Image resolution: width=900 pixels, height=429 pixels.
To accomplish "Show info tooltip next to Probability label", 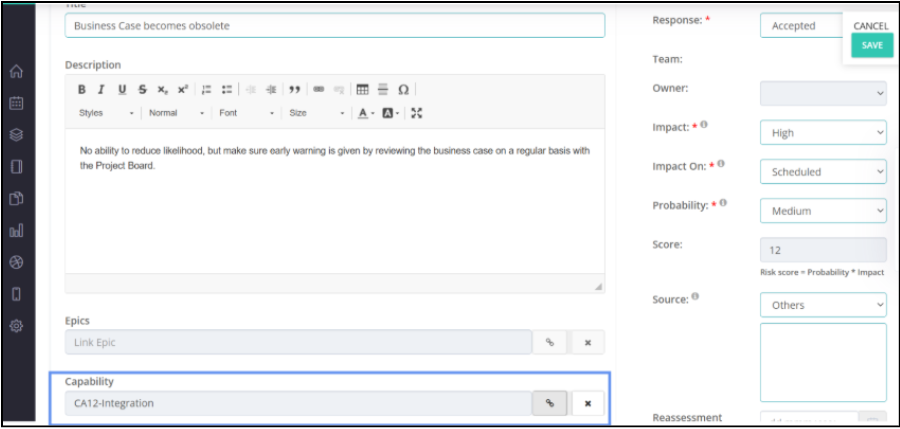I will click(723, 203).
